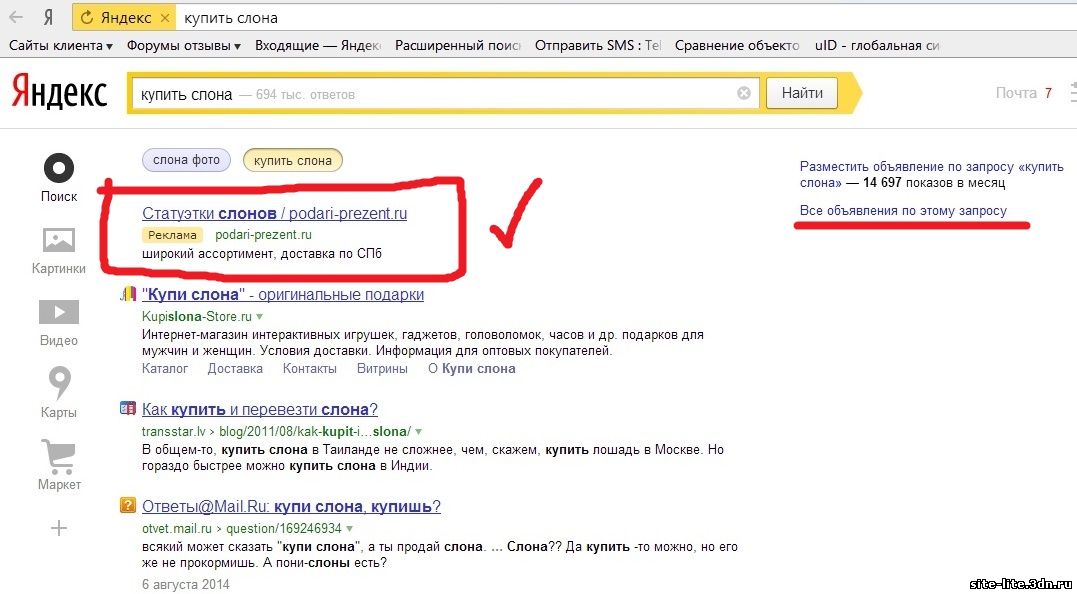Open the Сравнение объектов bookmark
Screen dimensions: 1077x594
pyautogui.click(x=737, y=46)
